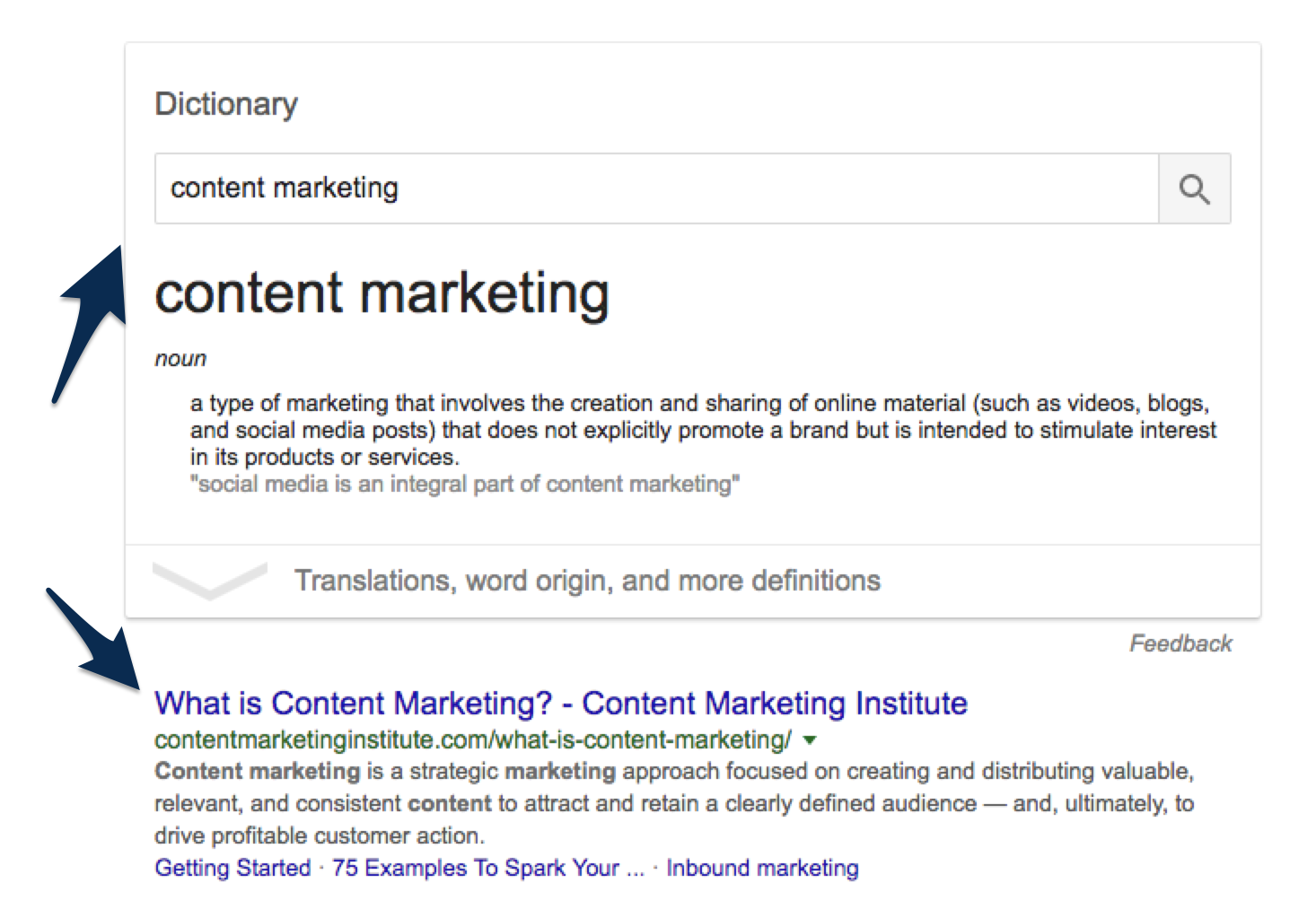This screenshot has width=1316, height=910.
Task: Click the lower dark blue arrow annotation
Action: point(94,641)
